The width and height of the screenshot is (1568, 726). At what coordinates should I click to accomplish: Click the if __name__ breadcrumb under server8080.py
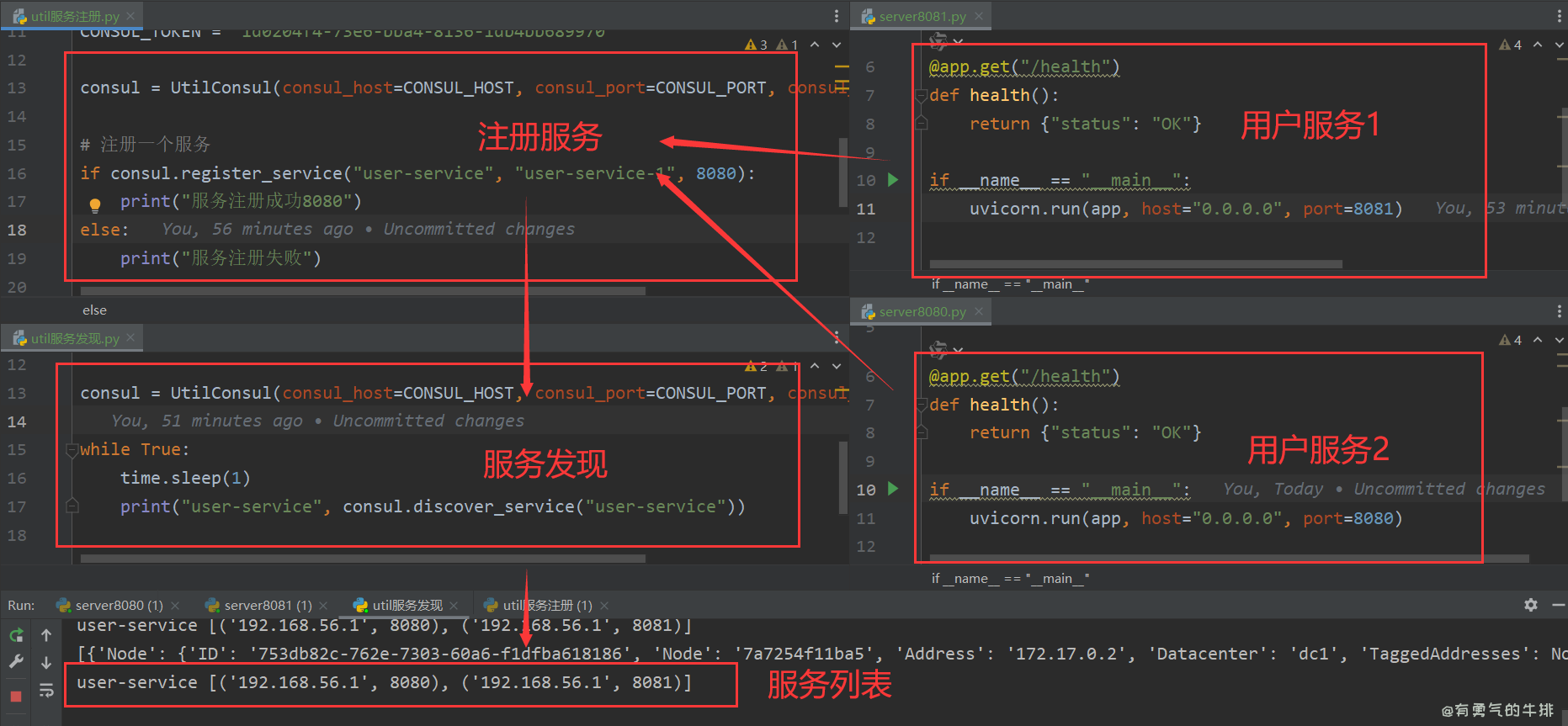1010,579
